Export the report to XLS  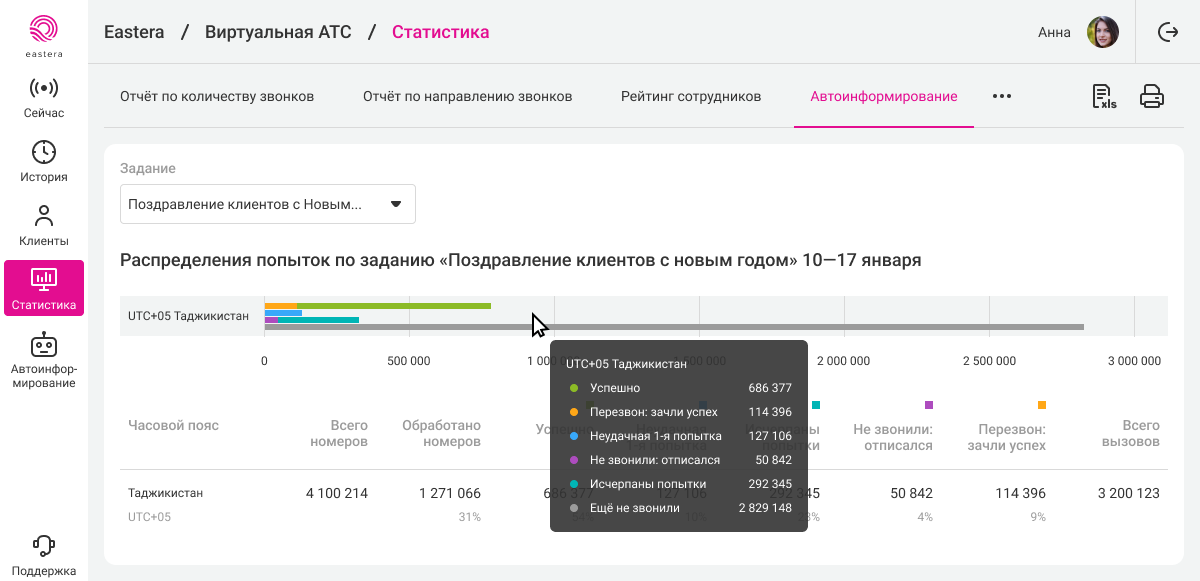(x=1104, y=97)
